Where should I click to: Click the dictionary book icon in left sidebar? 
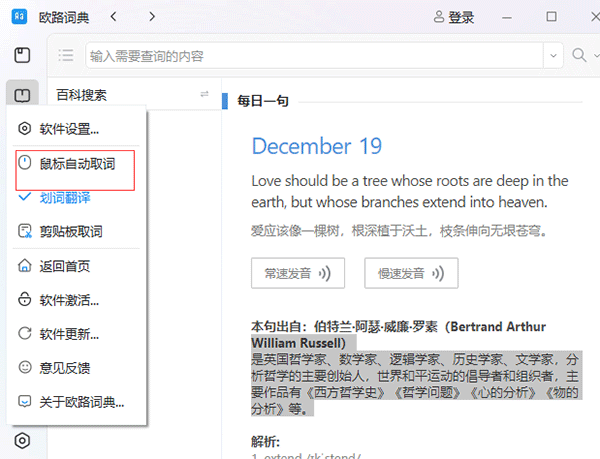22,55
